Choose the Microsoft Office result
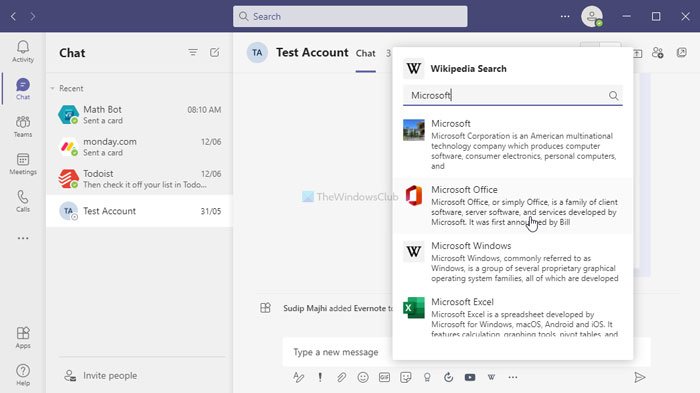 tap(512, 205)
